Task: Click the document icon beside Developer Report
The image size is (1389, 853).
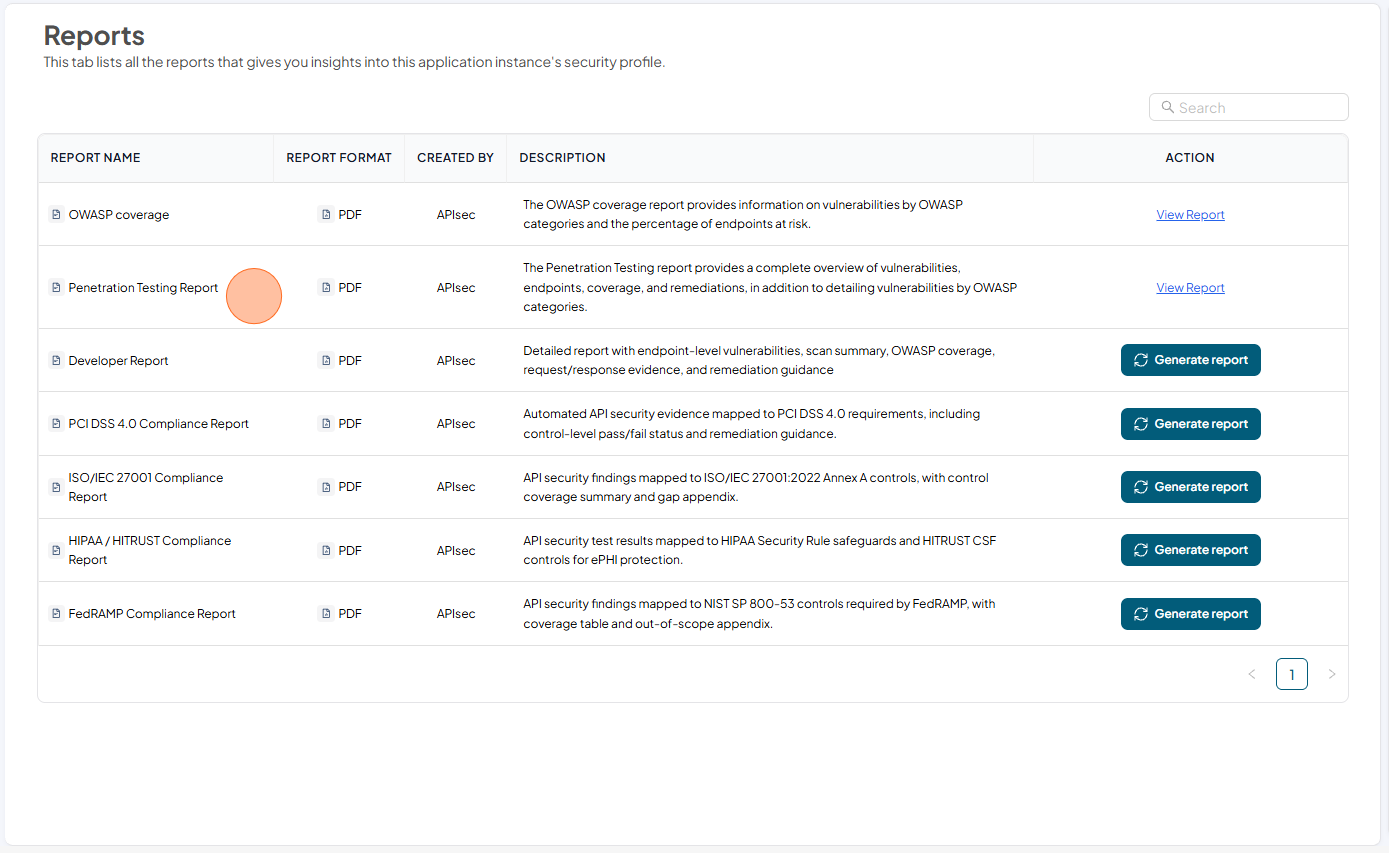Action: coord(56,360)
